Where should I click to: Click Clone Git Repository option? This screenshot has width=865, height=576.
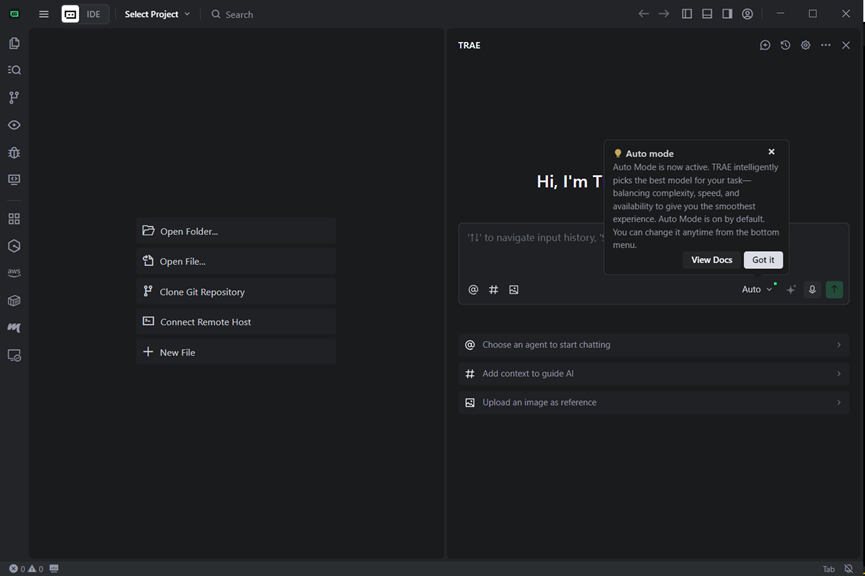coord(236,291)
